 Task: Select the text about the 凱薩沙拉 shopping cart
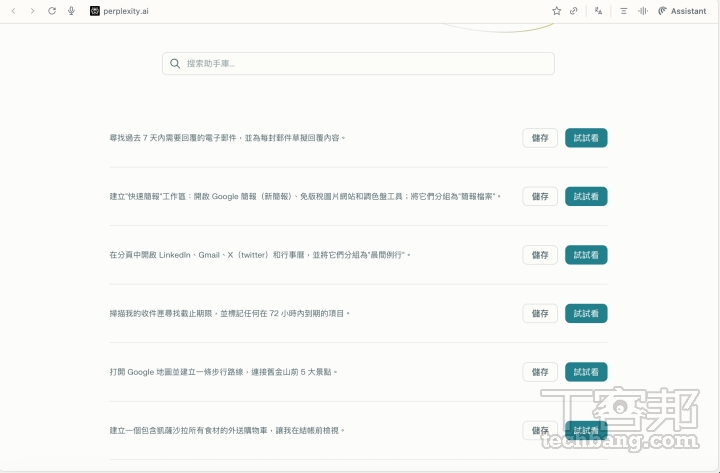pyautogui.click(x=227, y=430)
